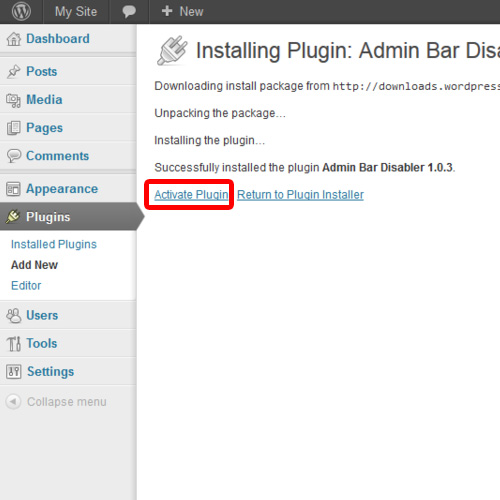500x500 pixels.
Task: Click Return to Plugin Installer link
Action: click(x=300, y=195)
